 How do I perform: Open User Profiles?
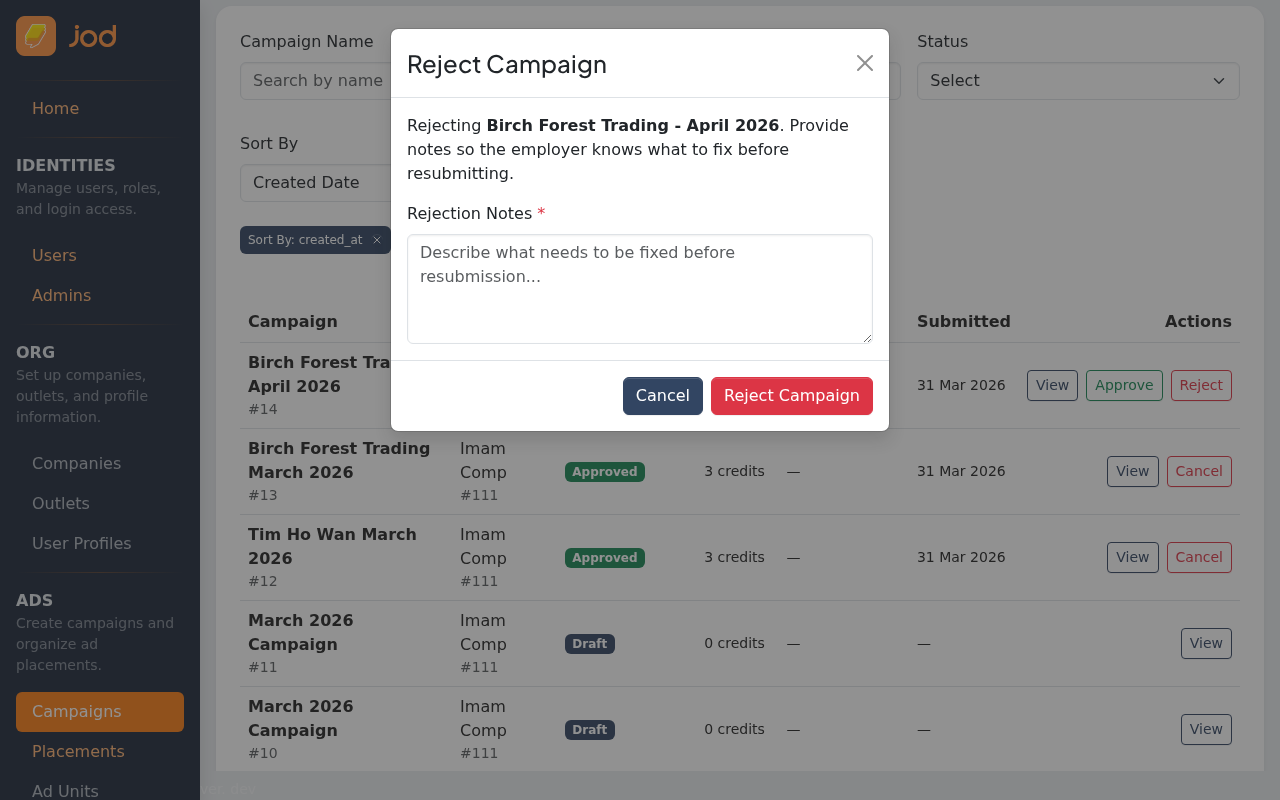[82, 543]
